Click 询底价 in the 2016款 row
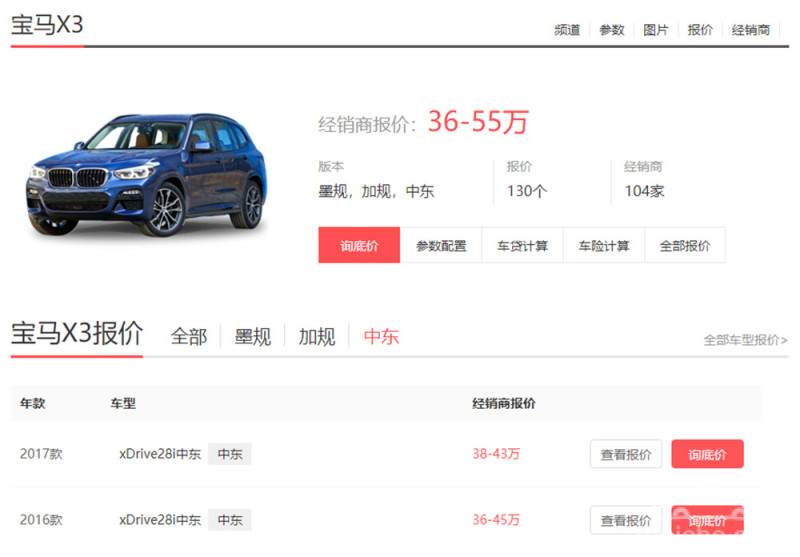The image size is (800, 557). point(707,520)
